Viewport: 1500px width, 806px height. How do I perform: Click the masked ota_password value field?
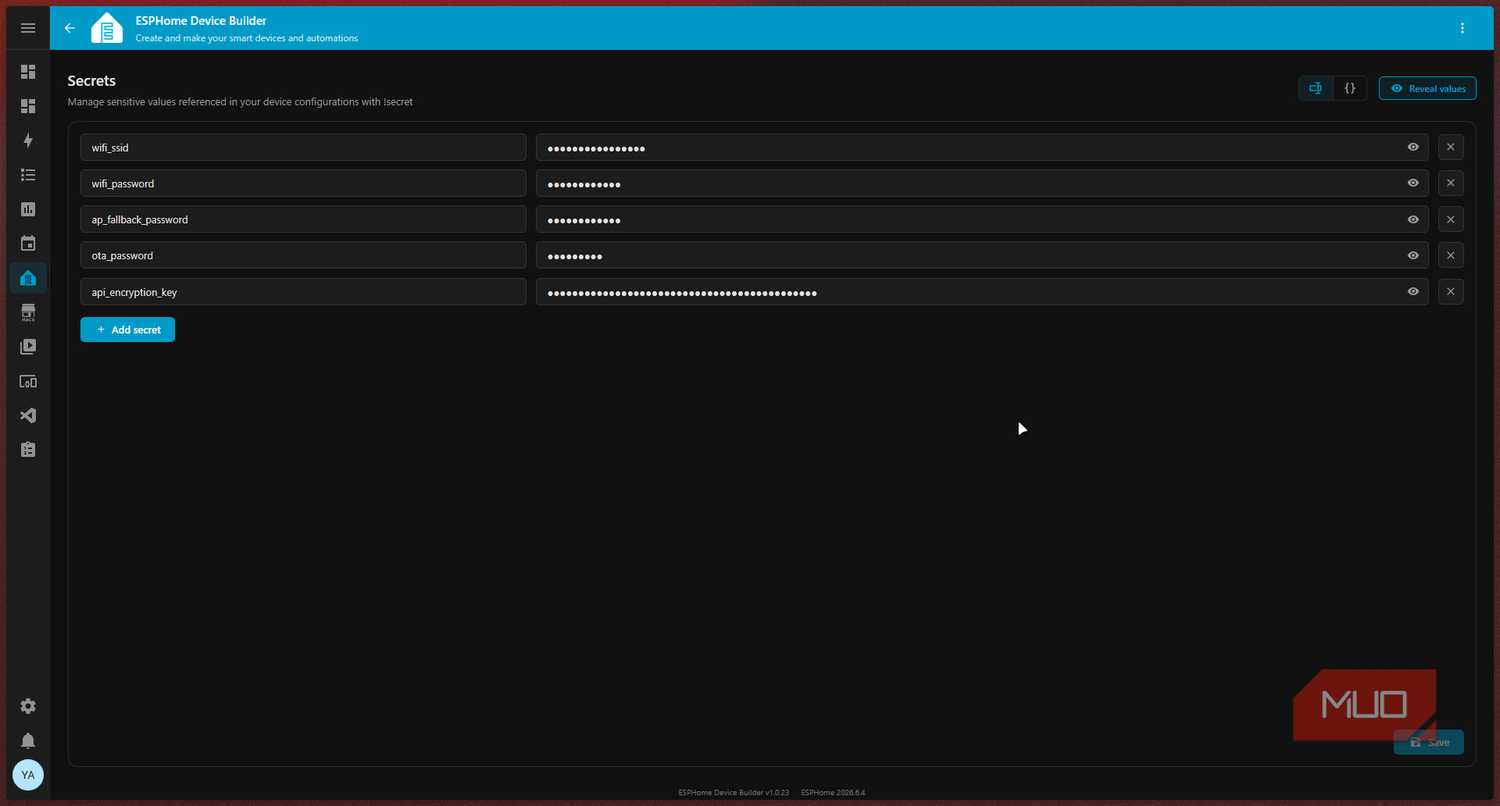click(x=982, y=255)
